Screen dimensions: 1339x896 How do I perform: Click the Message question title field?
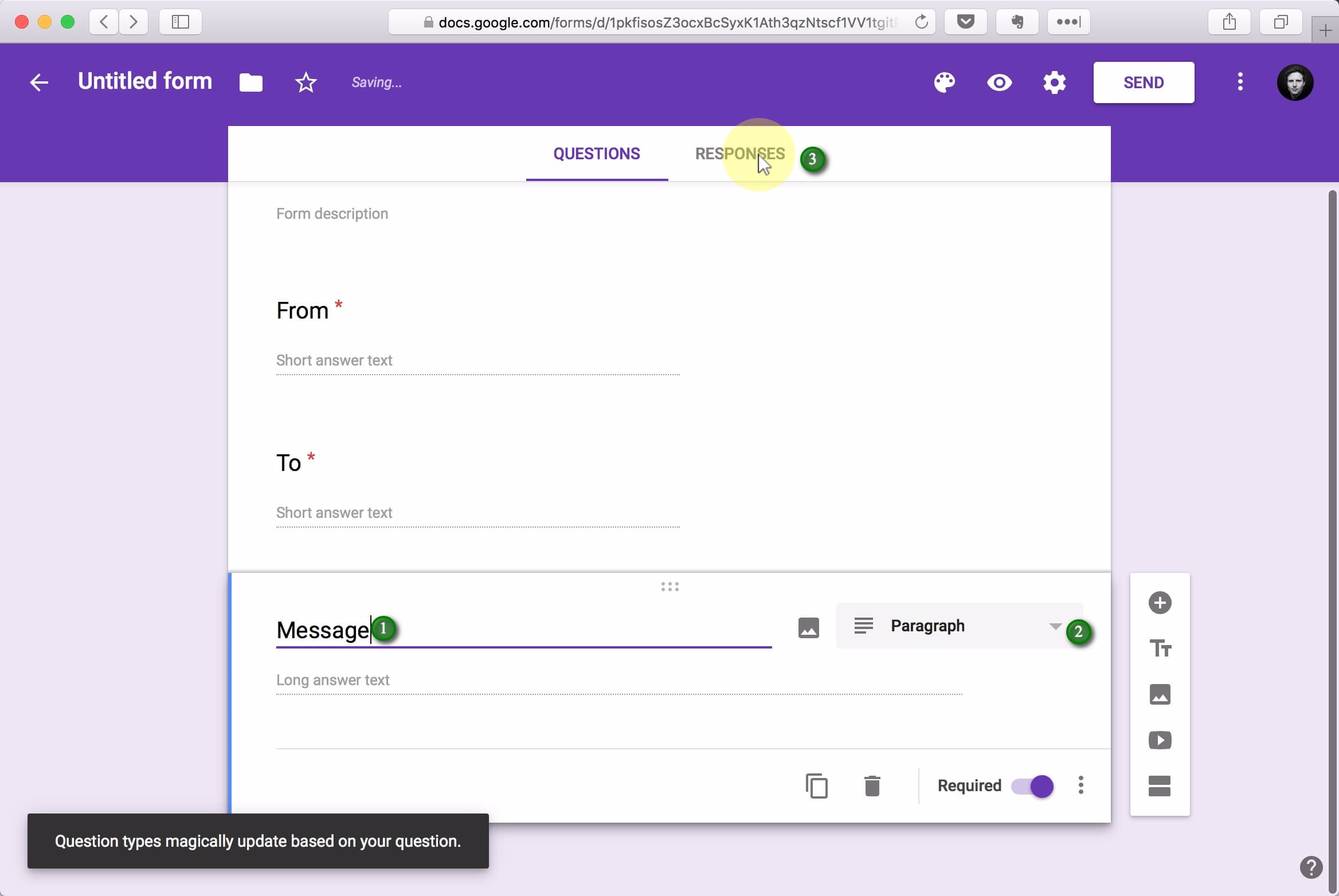tap(524, 630)
